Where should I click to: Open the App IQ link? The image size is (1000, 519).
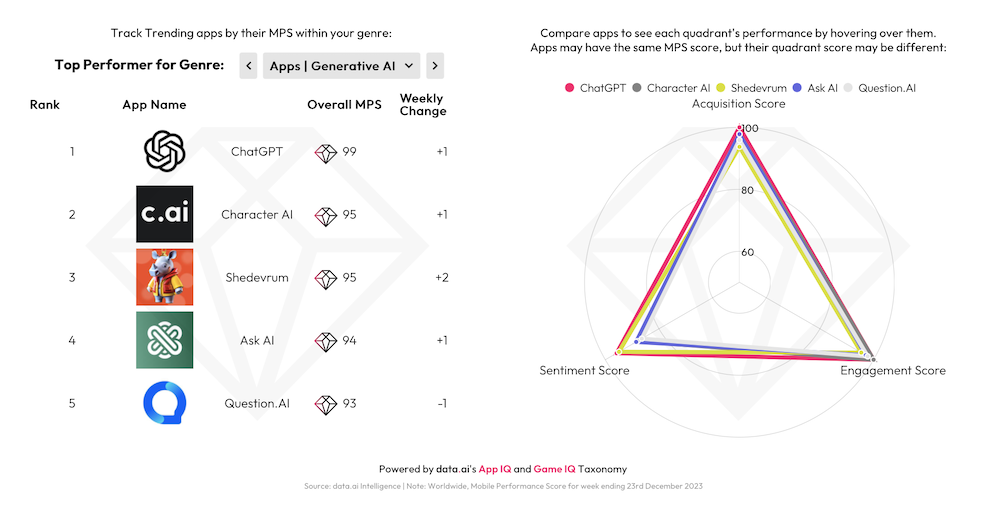[494, 469]
